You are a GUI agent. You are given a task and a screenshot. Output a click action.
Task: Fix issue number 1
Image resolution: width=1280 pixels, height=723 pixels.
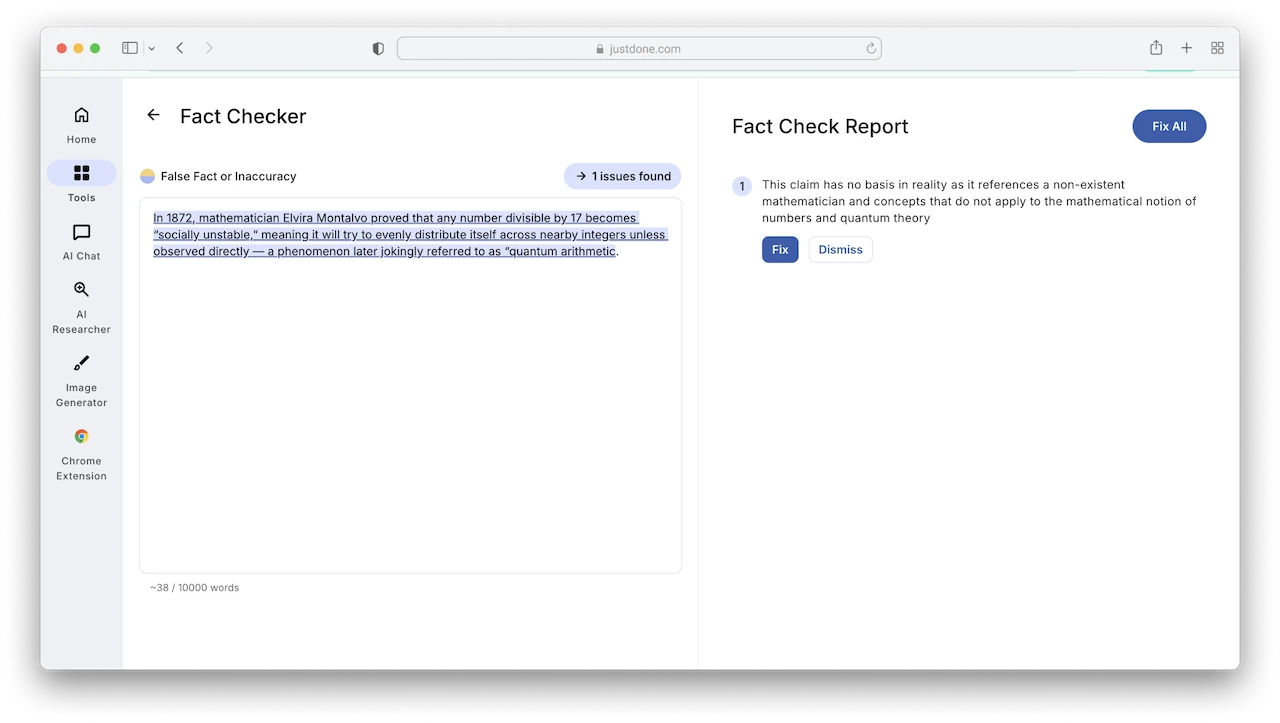pos(780,250)
